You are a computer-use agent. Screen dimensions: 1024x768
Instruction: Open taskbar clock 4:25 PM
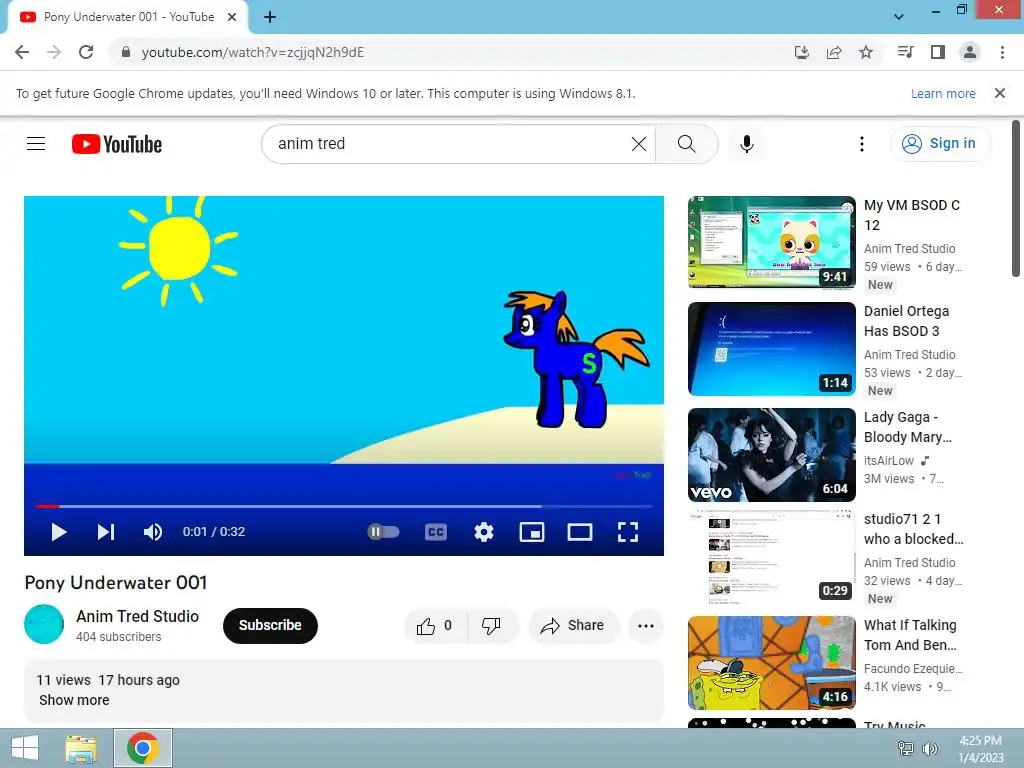[980, 748]
